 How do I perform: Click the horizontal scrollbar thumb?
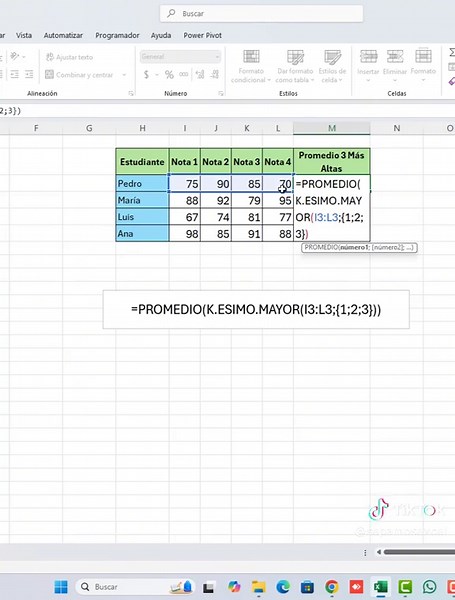[x=419, y=552]
